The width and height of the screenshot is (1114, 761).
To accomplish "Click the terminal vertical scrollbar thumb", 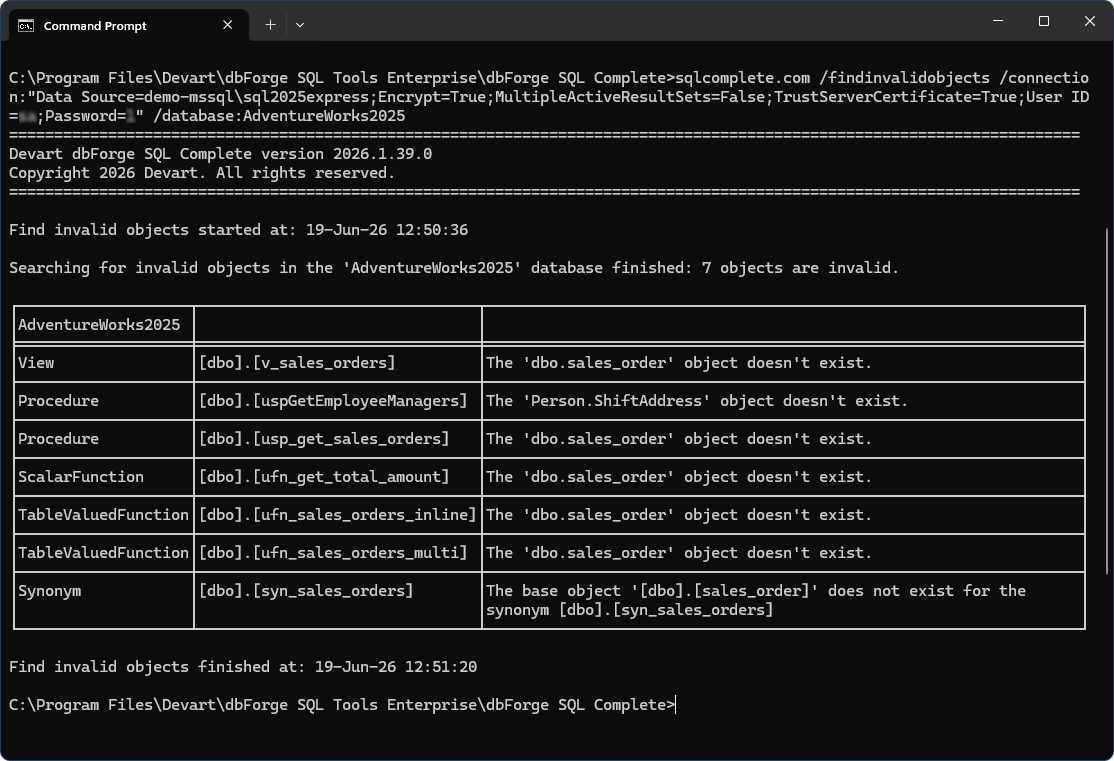I will (x=1107, y=401).
